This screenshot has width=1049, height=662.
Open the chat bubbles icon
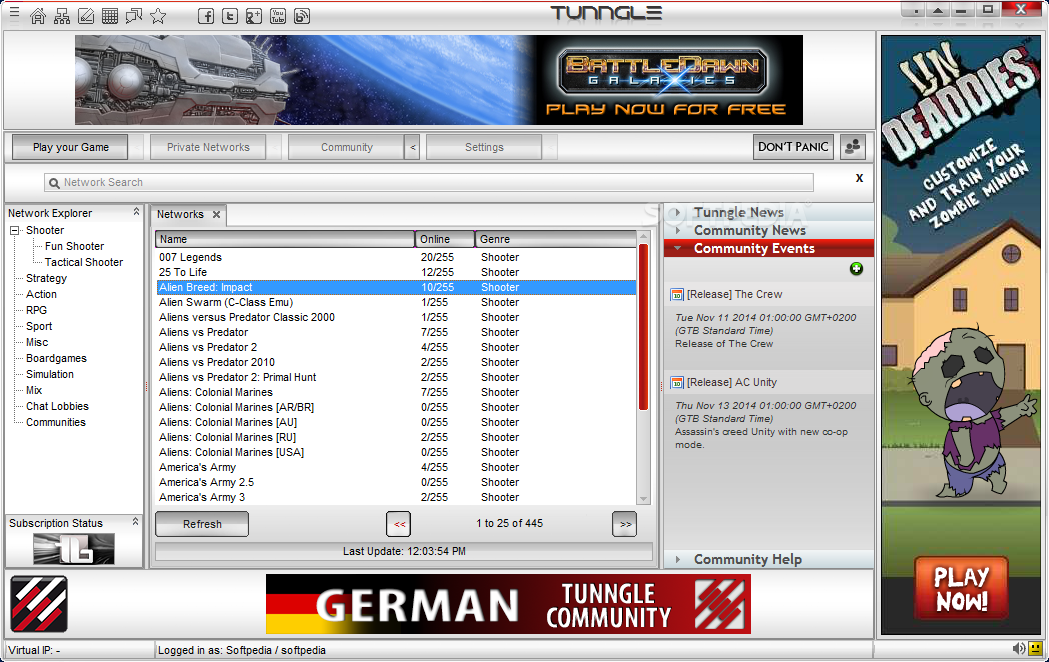[x=134, y=16]
